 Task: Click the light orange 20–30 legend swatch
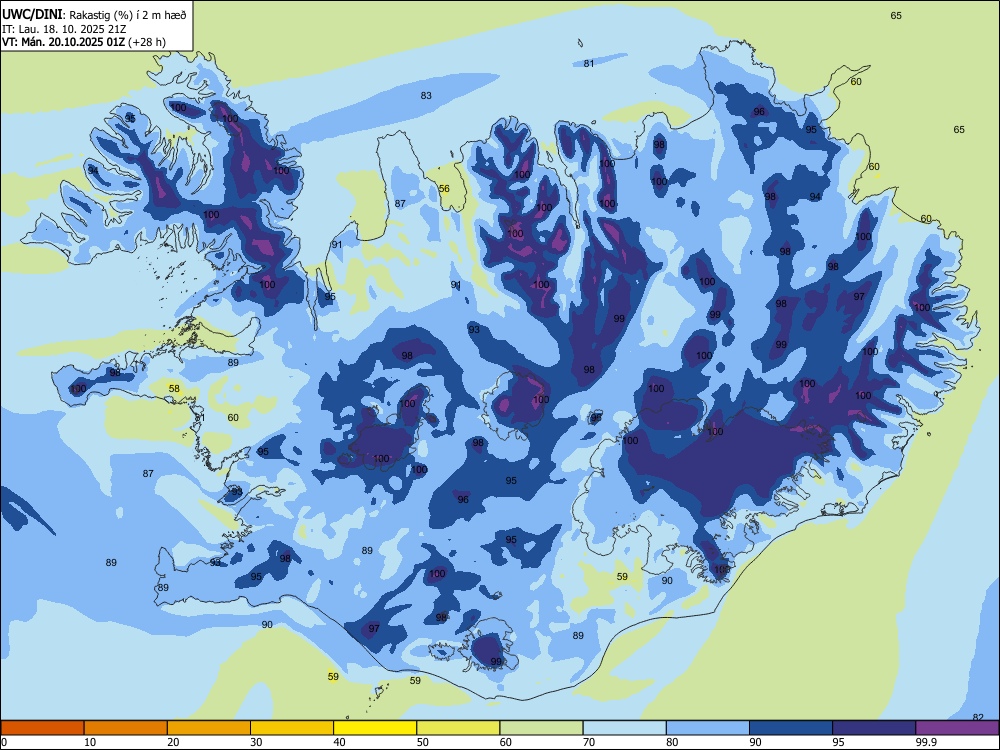(209, 728)
